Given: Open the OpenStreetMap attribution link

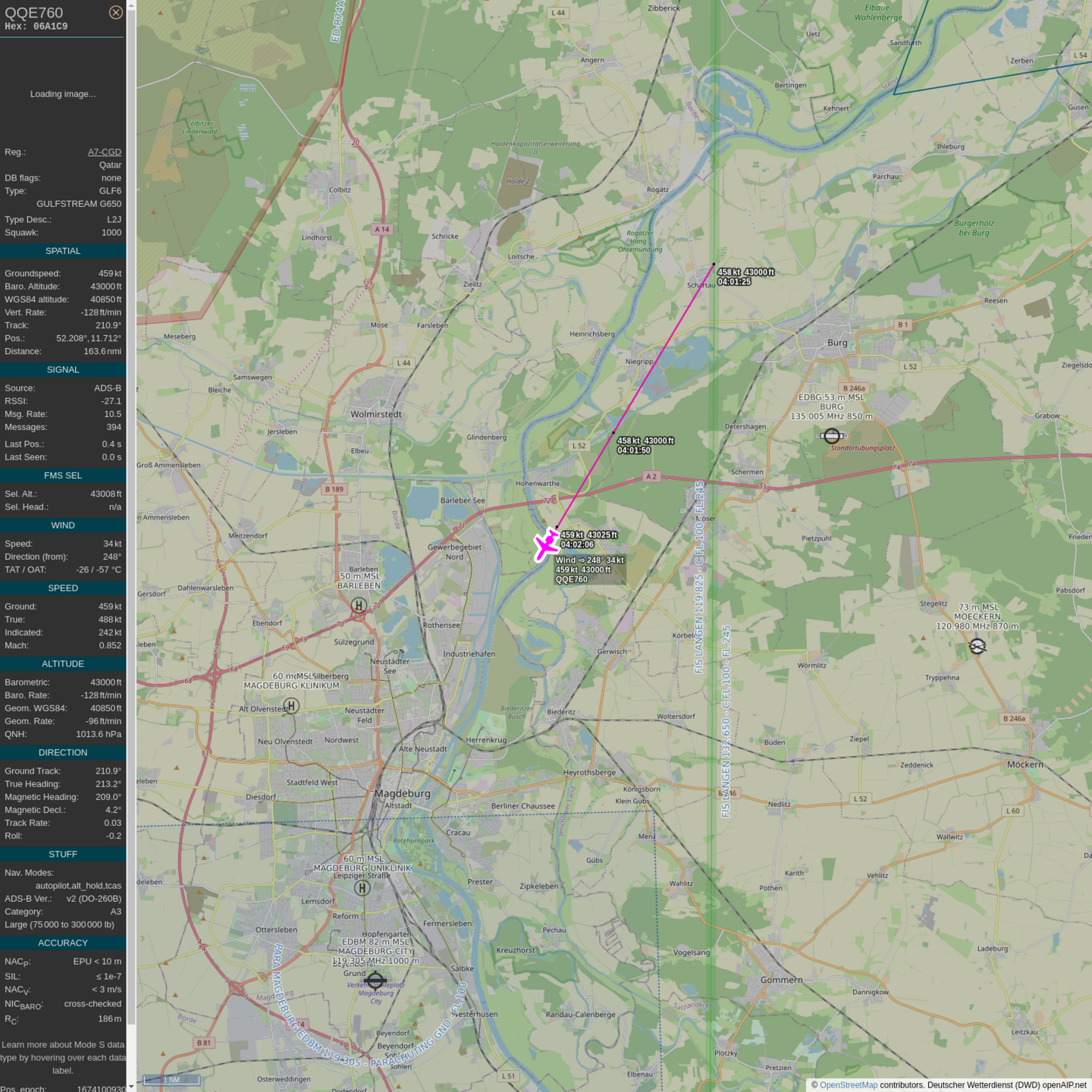Looking at the screenshot, I should tap(848, 1085).
